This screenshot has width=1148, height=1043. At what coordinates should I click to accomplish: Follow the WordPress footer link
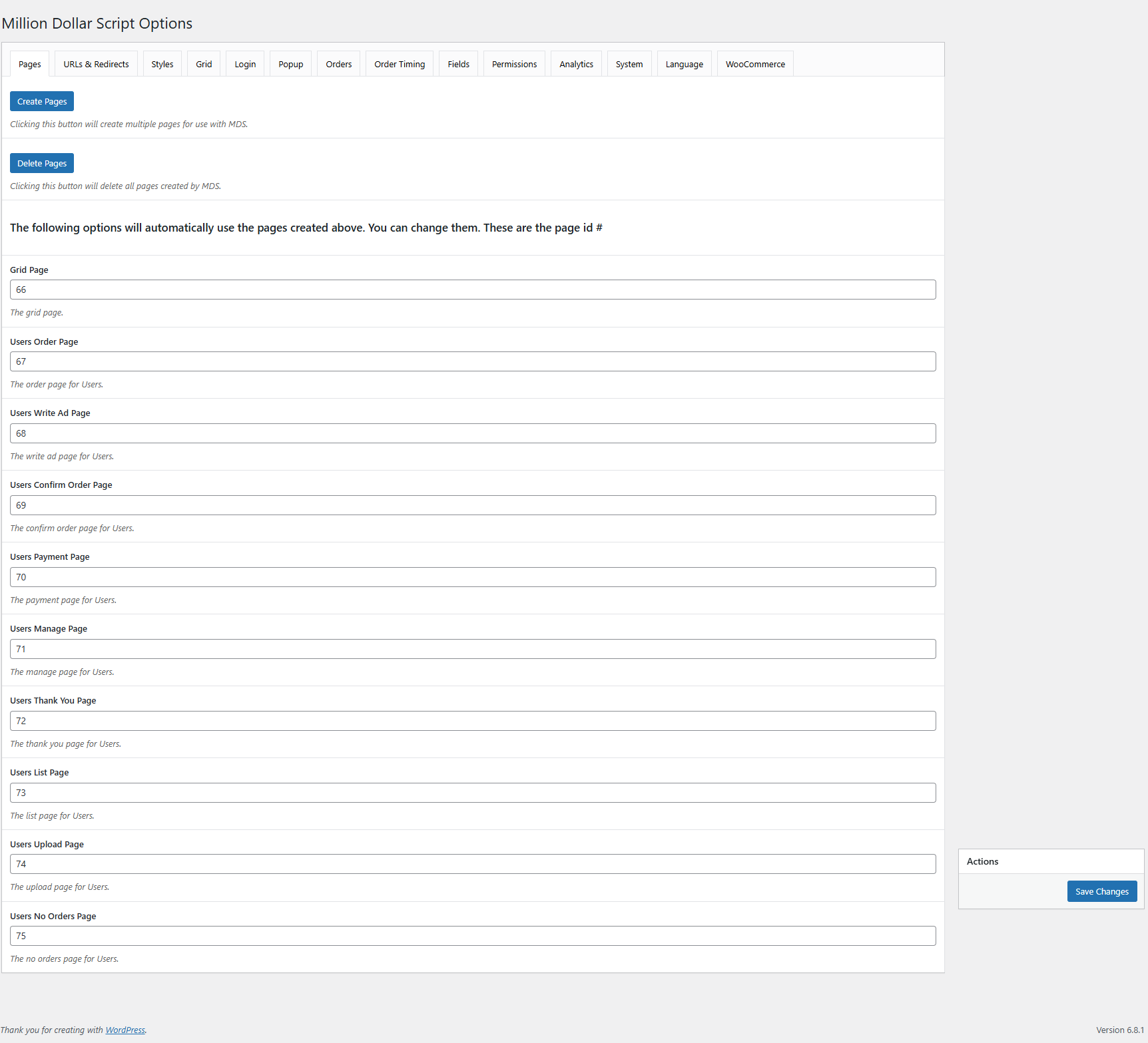pyautogui.click(x=125, y=1030)
